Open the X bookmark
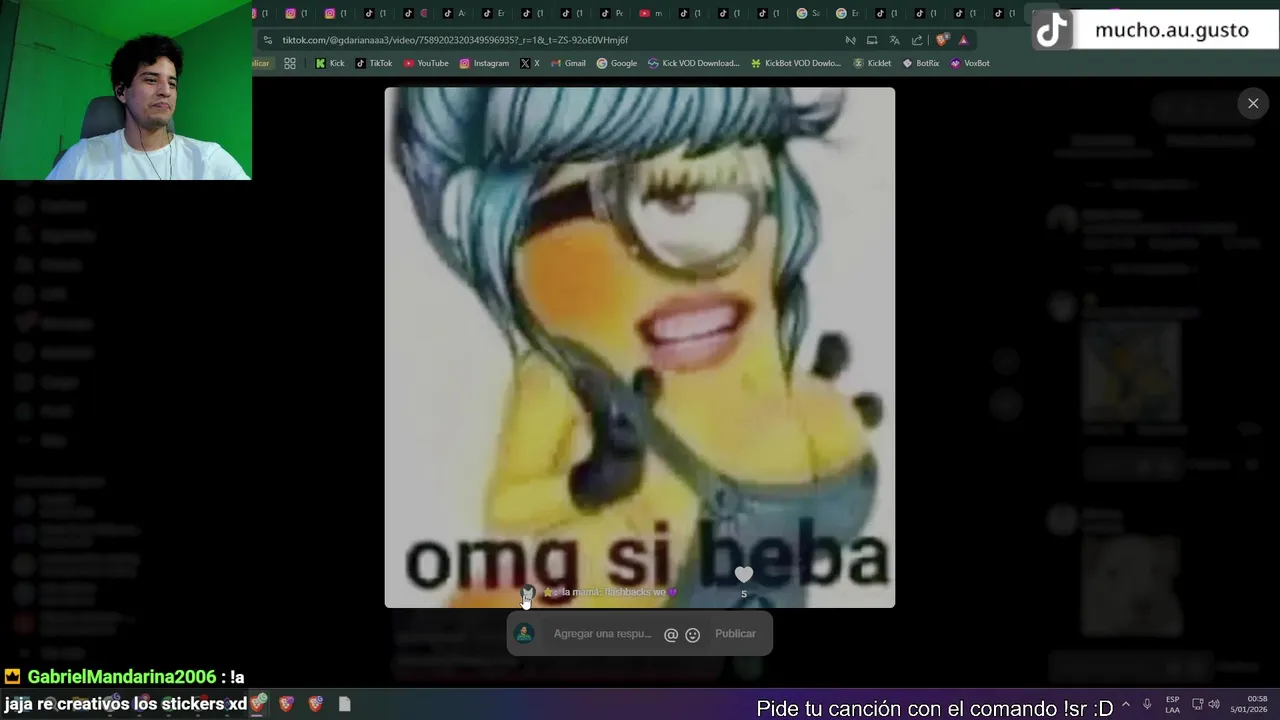 (x=530, y=63)
